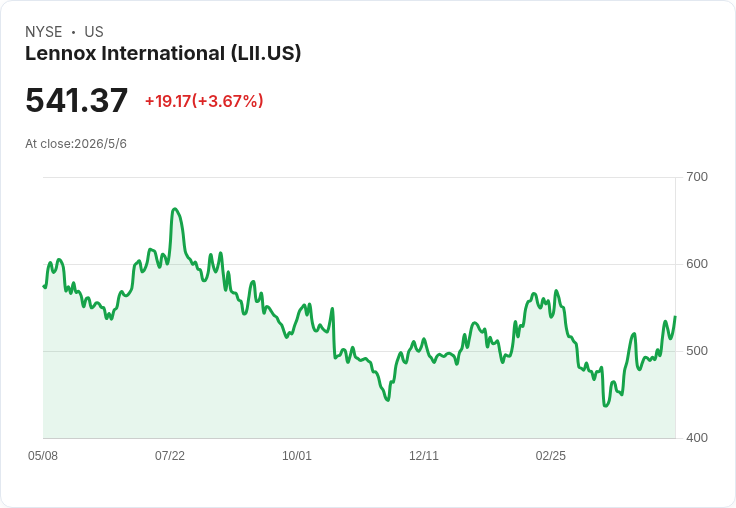Click the 07/22 date axis label

click(170, 456)
